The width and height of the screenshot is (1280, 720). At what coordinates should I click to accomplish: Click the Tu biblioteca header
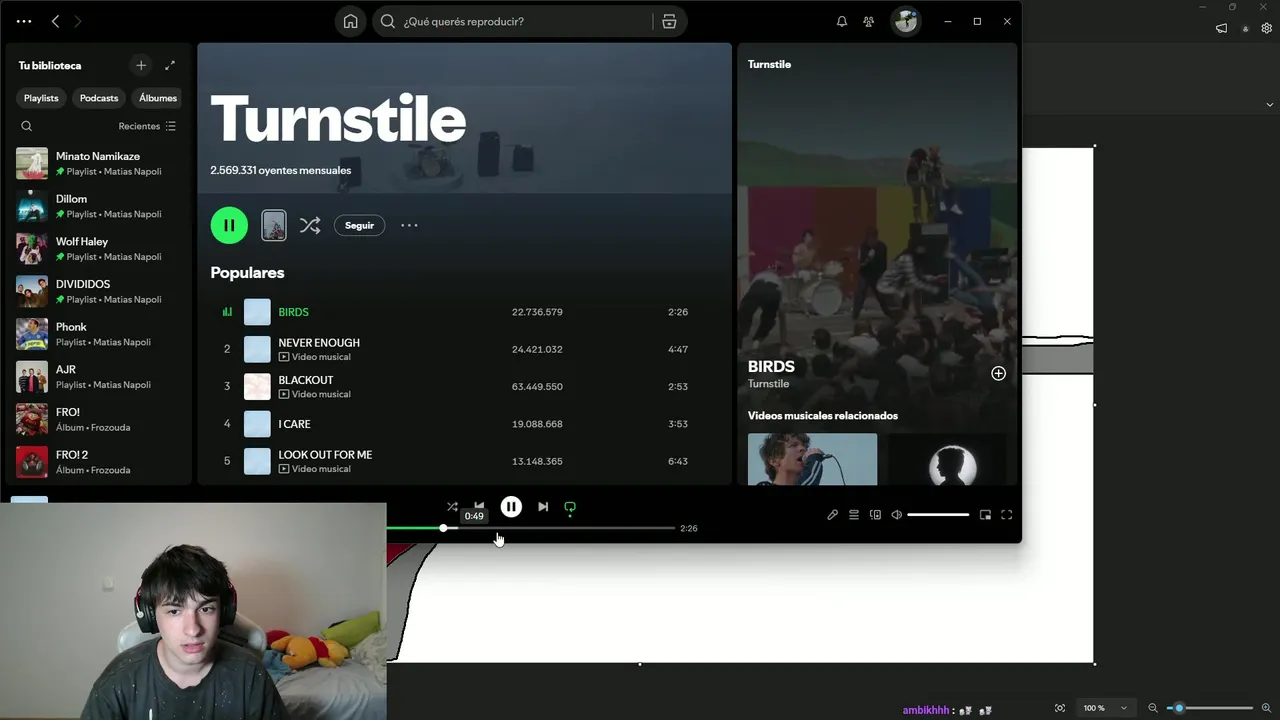[x=50, y=65]
